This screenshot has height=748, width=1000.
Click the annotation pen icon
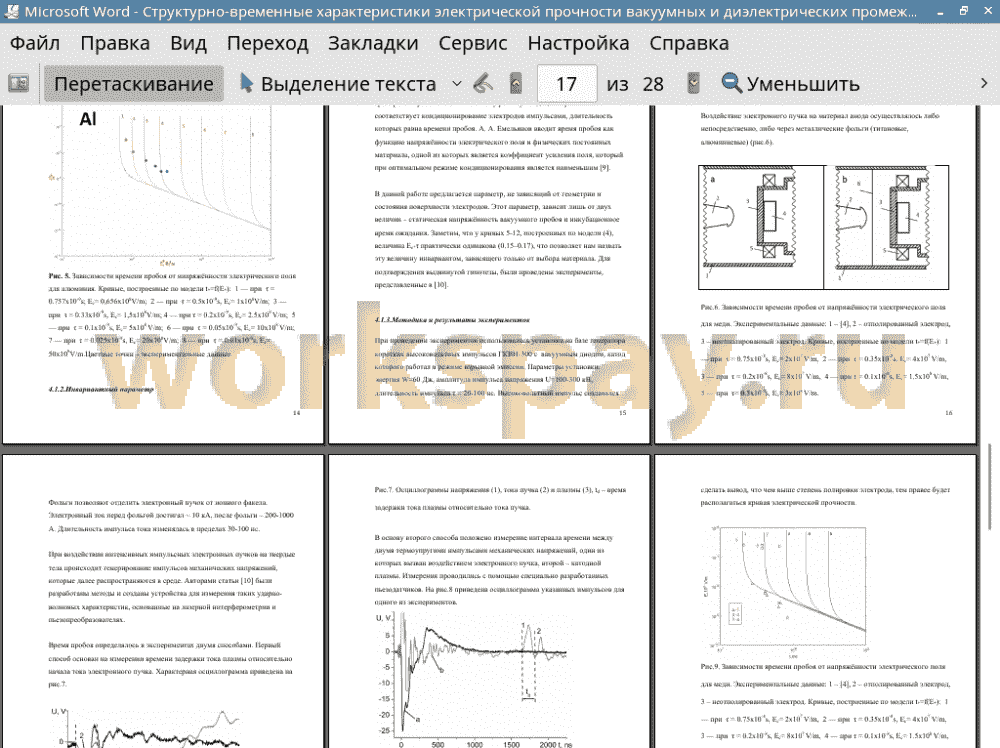(x=483, y=84)
